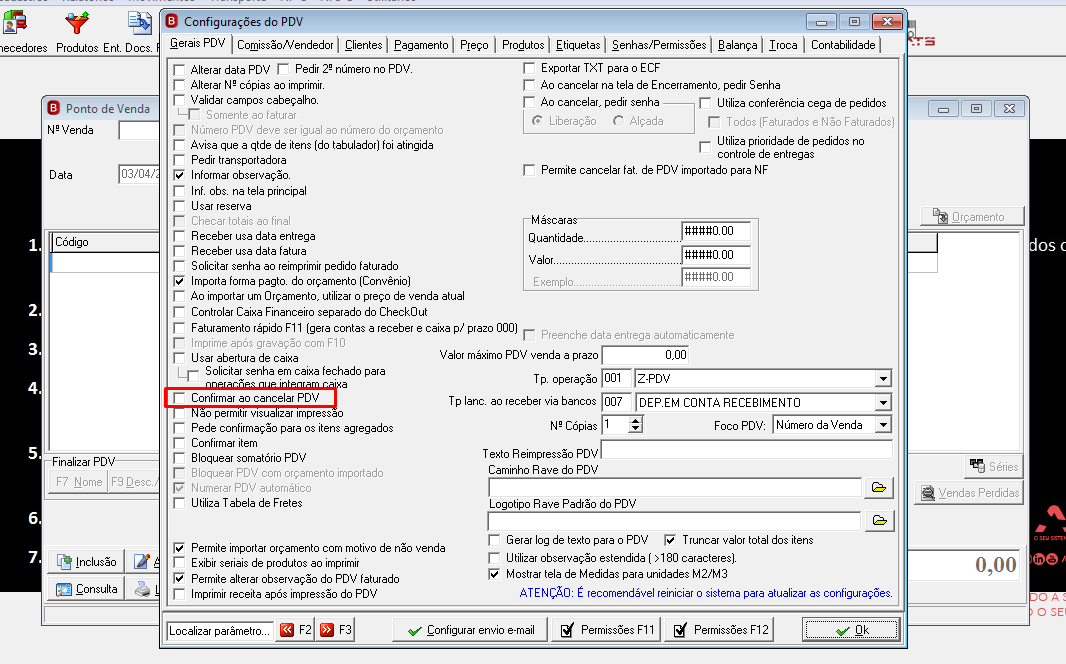The width and height of the screenshot is (1066, 664).
Task: Switch to Comissão/Vendedor tab
Action: pyautogui.click(x=285, y=45)
